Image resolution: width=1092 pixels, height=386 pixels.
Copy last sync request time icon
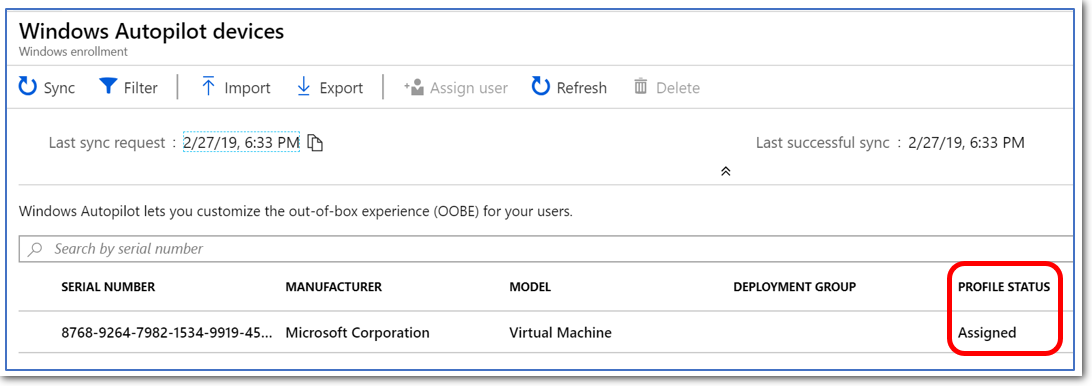coord(315,143)
